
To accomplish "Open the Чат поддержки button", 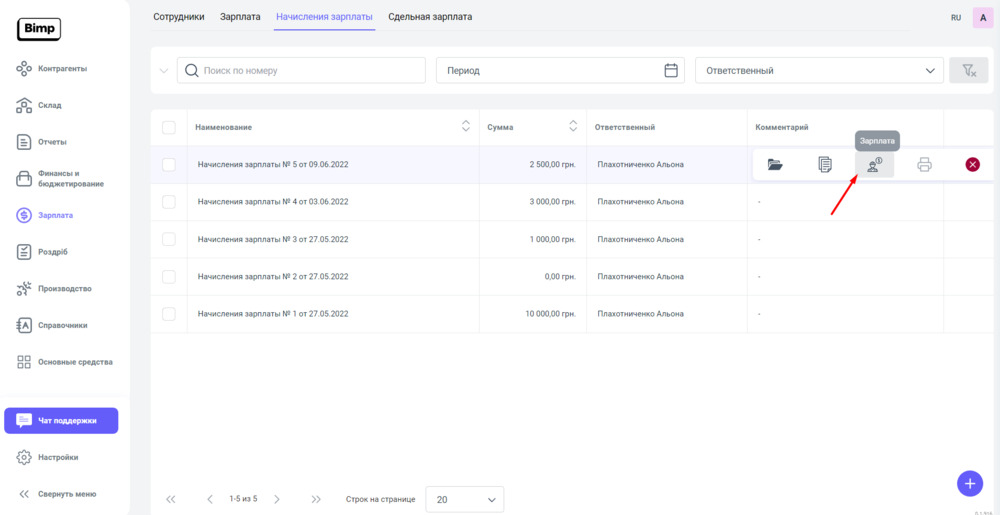I will click(x=61, y=421).
